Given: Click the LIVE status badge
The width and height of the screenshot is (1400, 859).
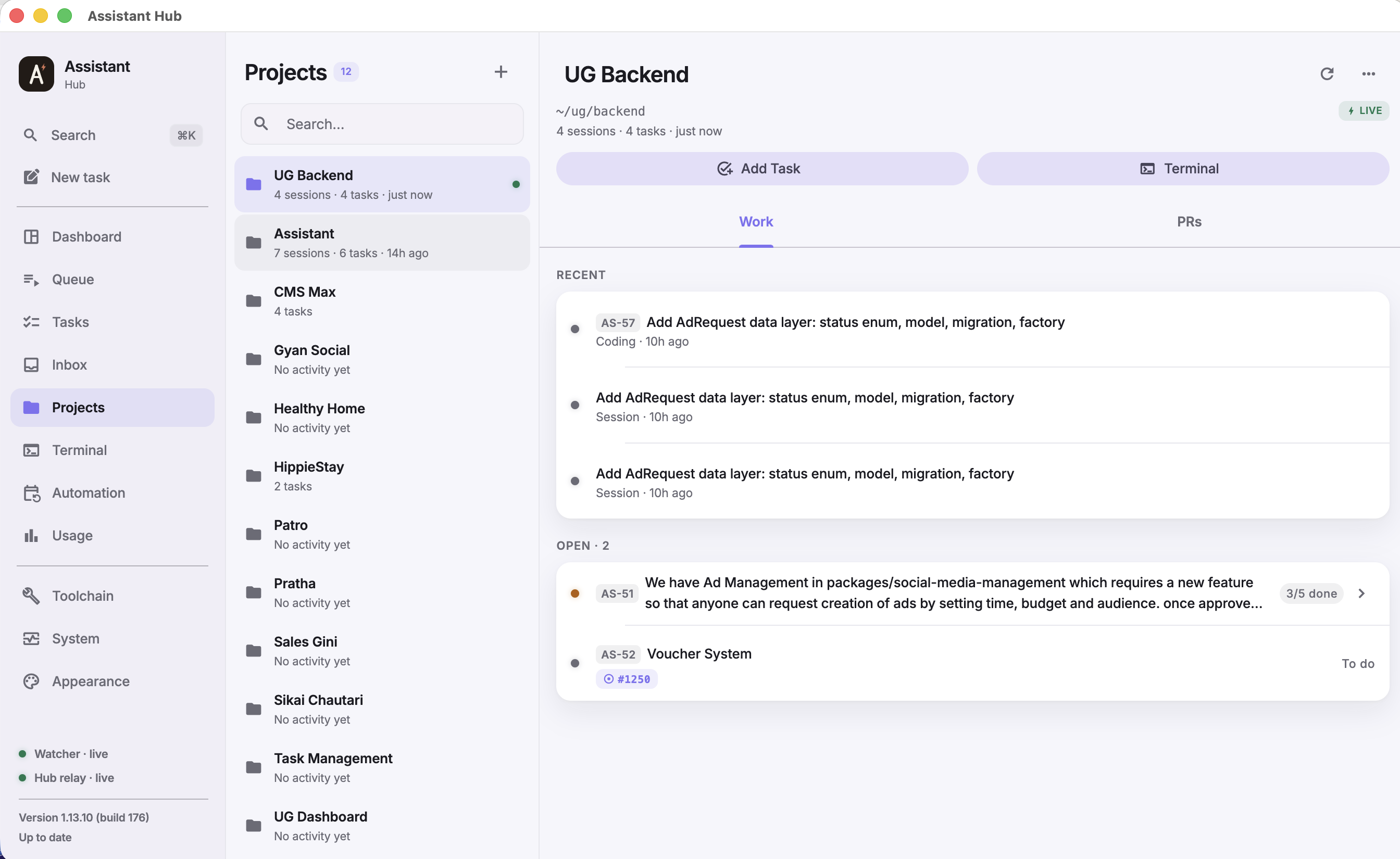Looking at the screenshot, I should click(x=1364, y=111).
